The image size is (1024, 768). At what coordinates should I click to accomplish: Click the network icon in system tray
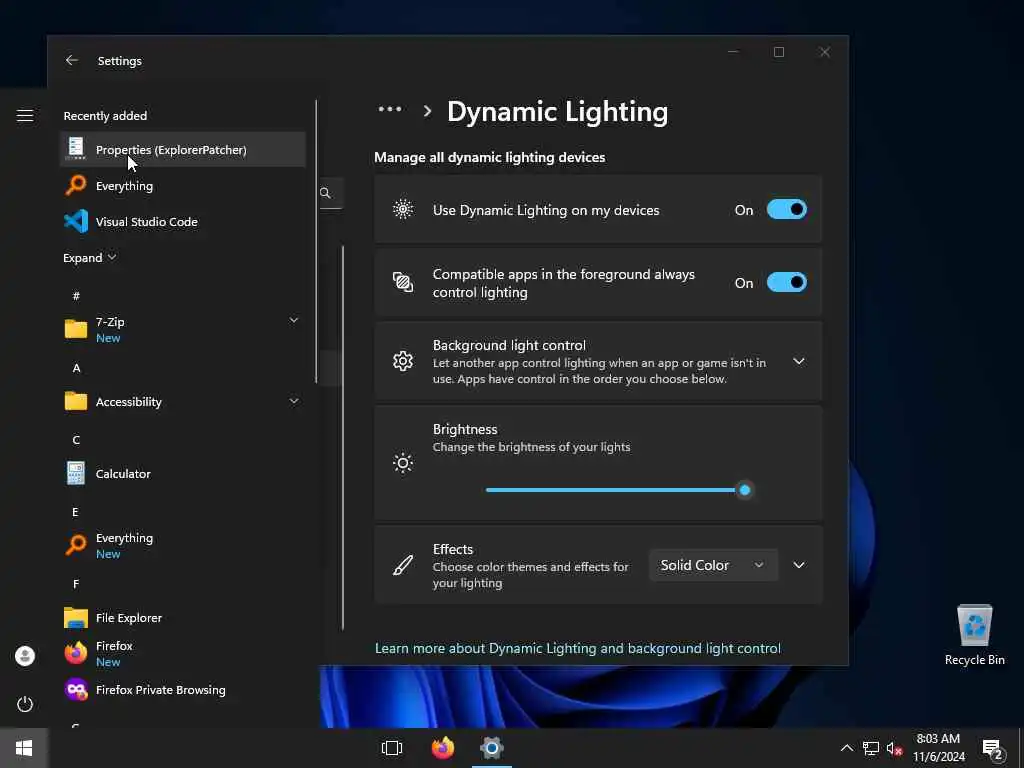pyautogui.click(x=871, y=748)
